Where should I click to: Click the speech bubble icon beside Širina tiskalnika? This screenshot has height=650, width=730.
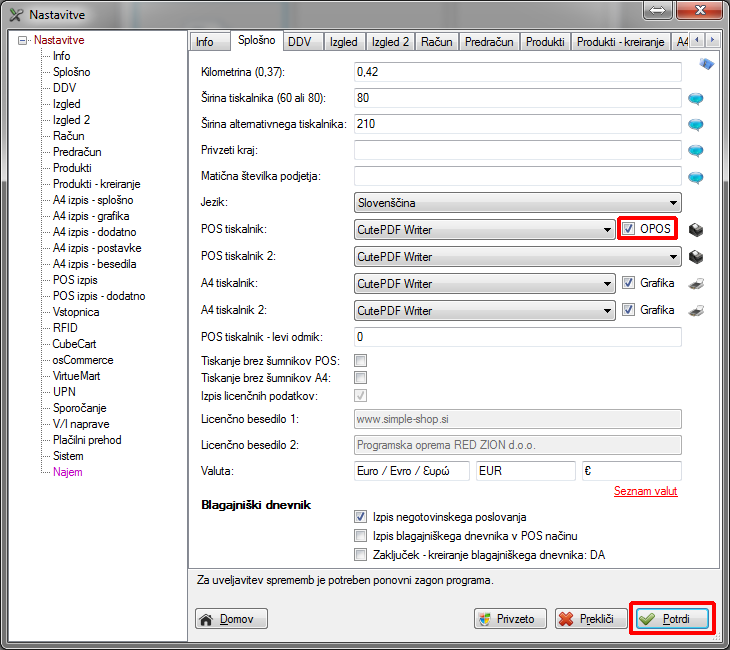[x=697, y=99]
